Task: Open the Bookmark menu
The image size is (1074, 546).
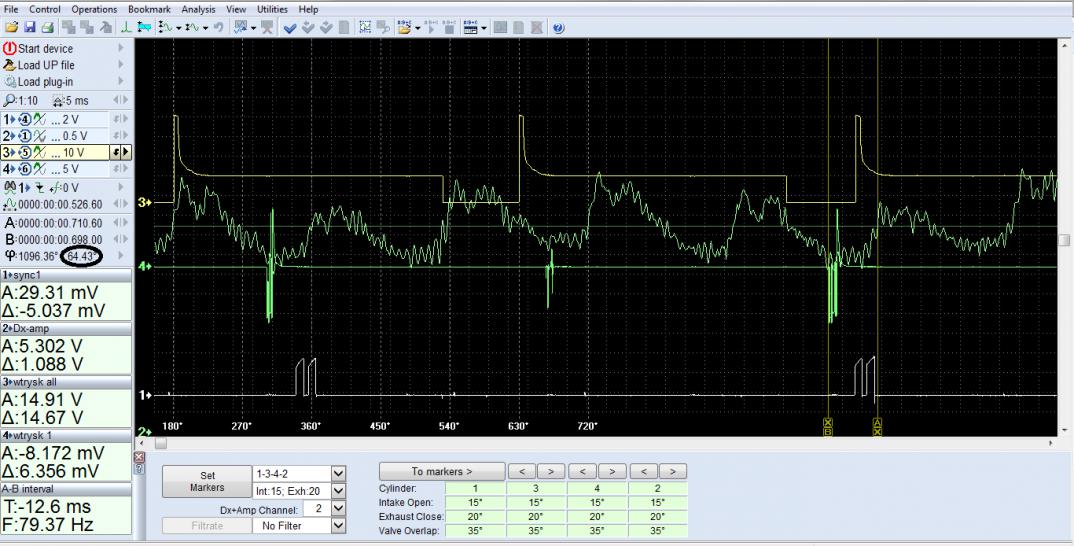Action: 148,9
